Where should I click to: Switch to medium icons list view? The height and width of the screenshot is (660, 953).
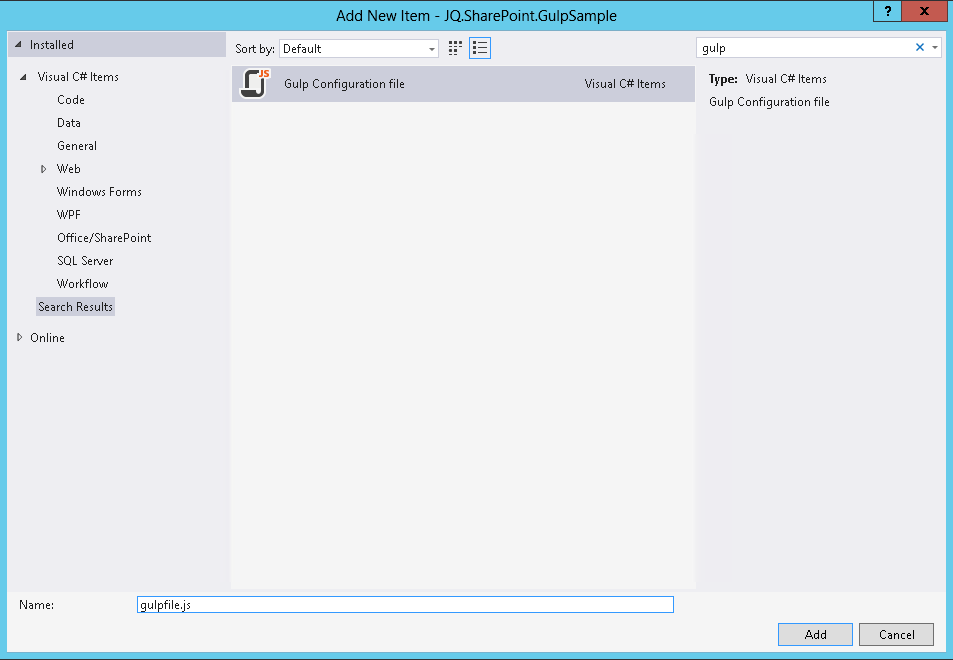pos(480,48)
